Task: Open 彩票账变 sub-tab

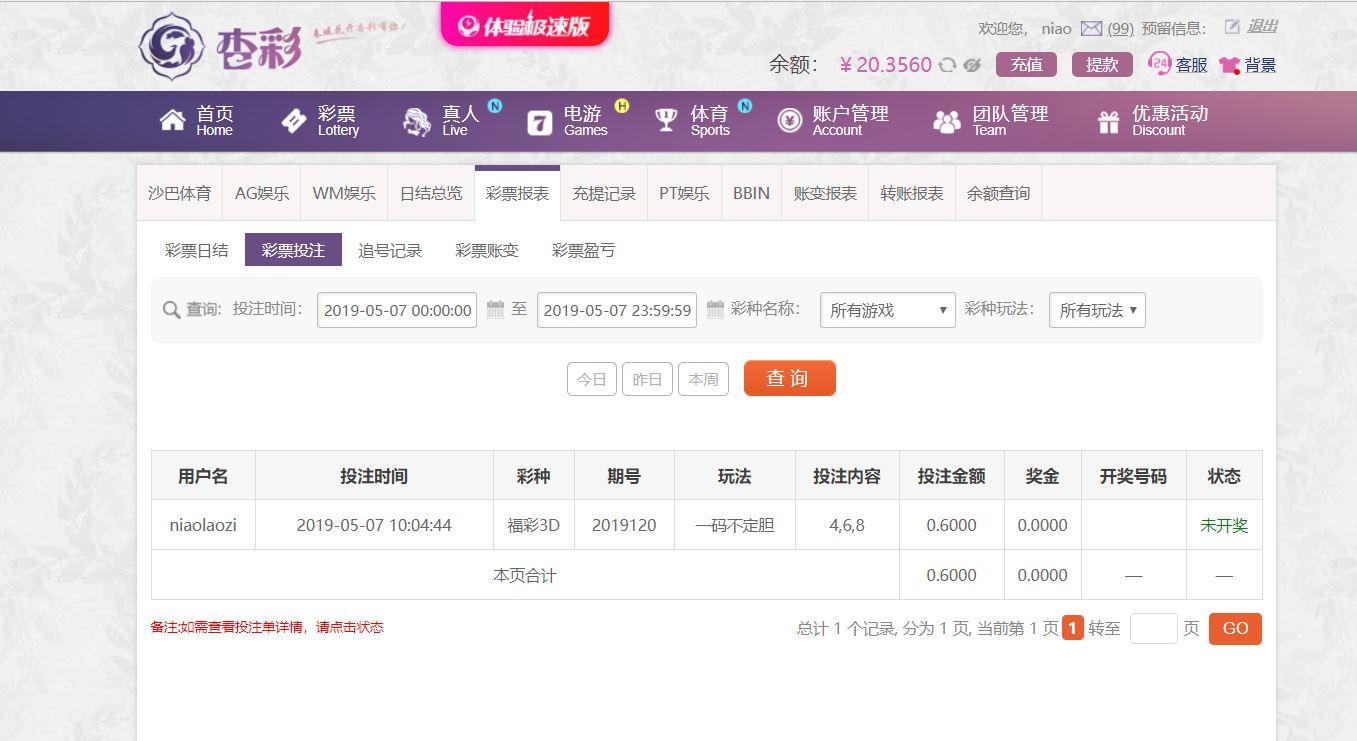Action: point(487,250)
